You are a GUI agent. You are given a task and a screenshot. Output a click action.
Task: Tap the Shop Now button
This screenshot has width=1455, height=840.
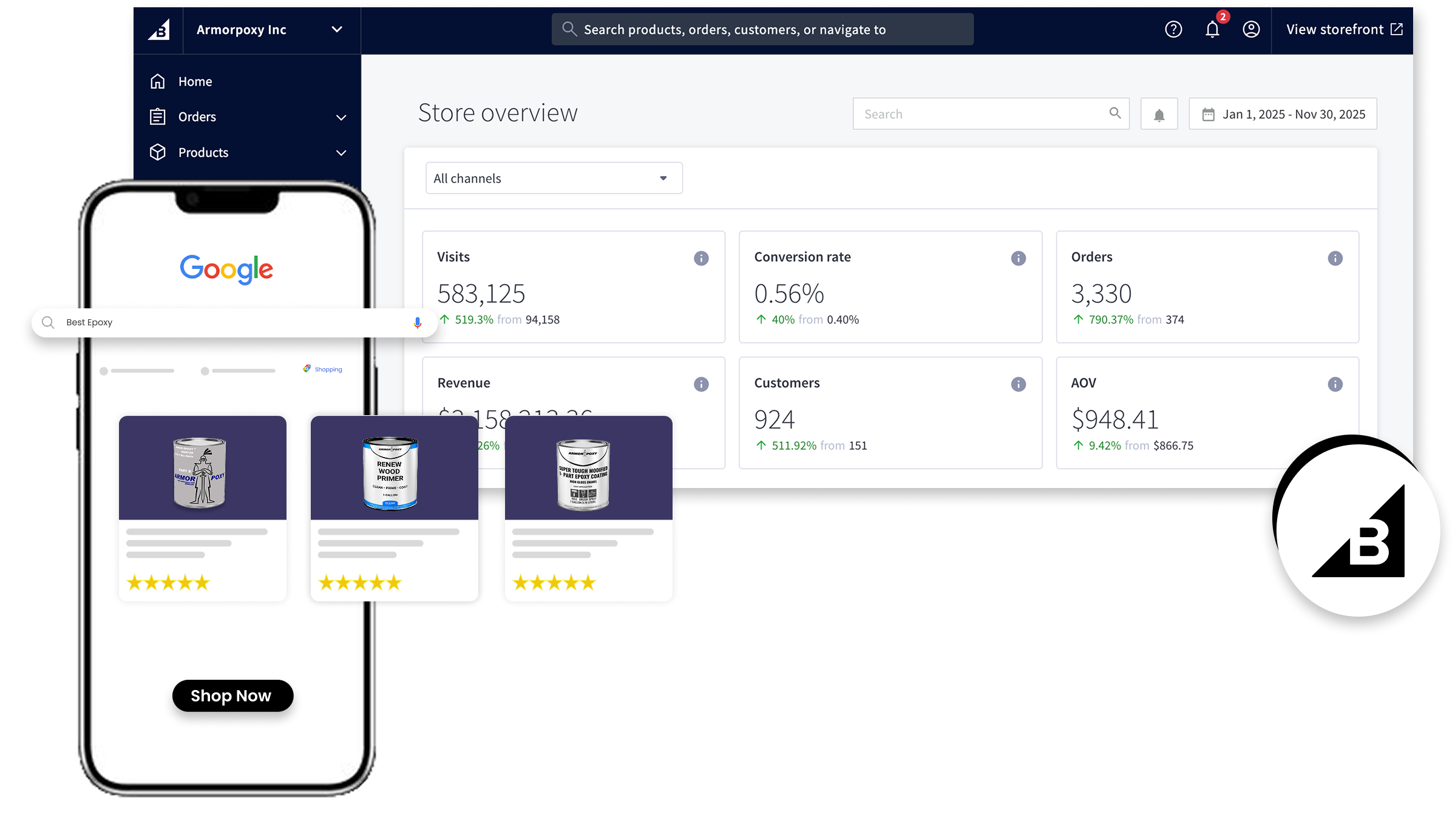tap(232, 696)
